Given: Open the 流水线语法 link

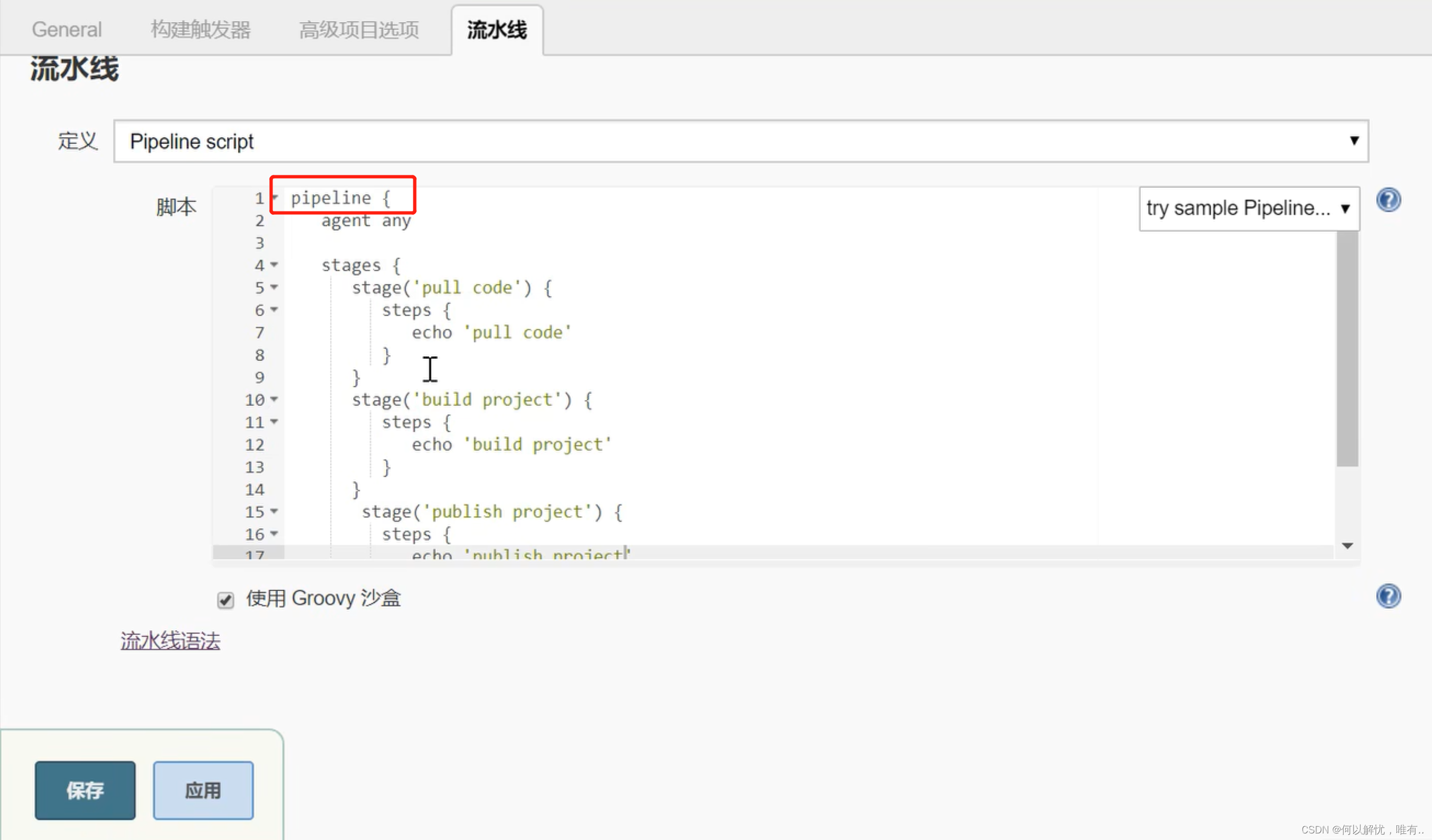Looking at the screenshot, I should [x=170, y=640].
